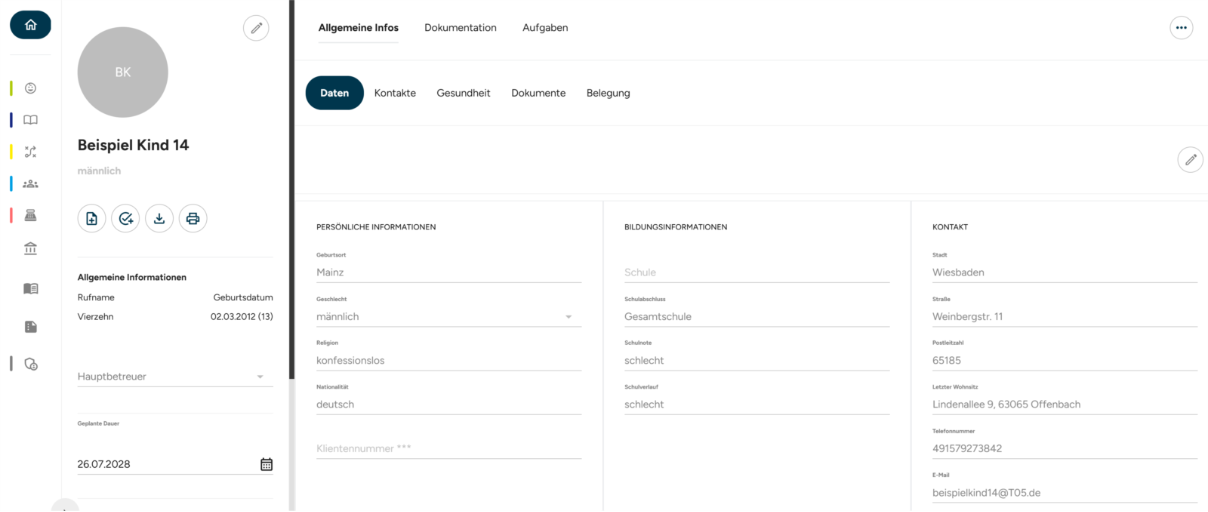Click the Schulverlauf field

(x=756, y=404)
